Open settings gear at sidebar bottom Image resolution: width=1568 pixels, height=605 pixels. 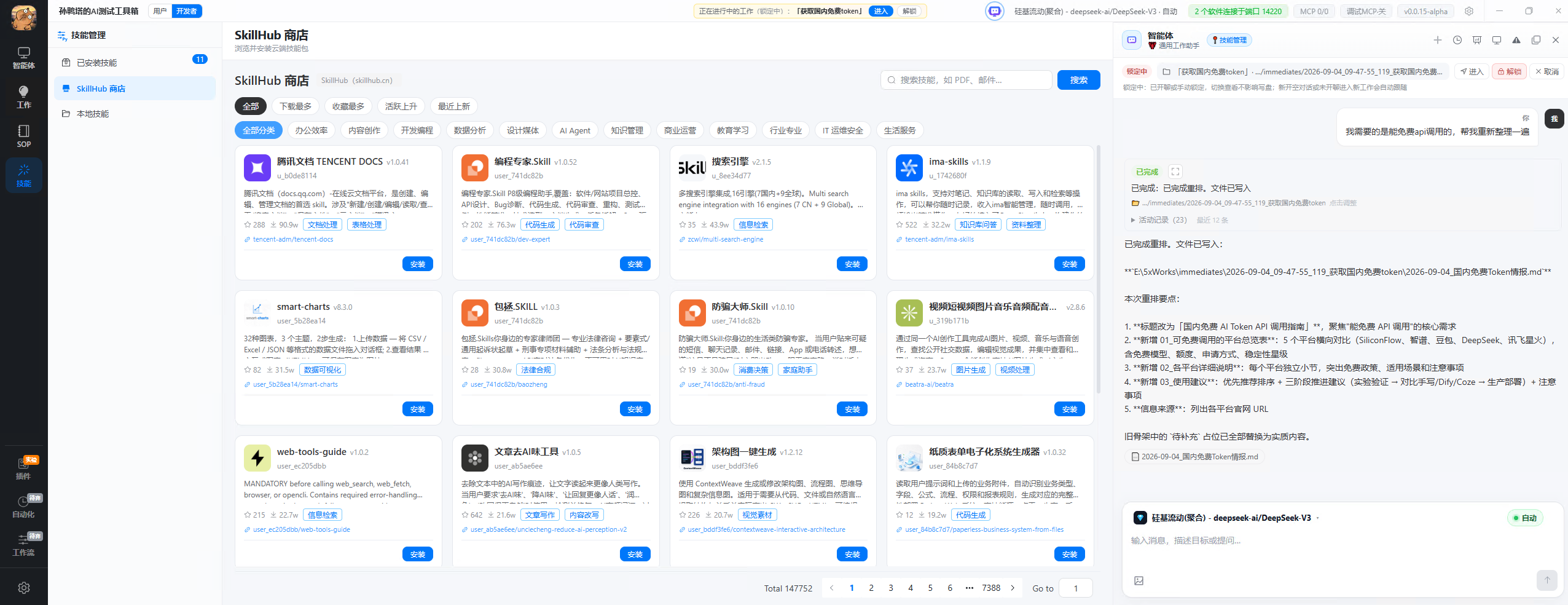(x=23, y=588)
